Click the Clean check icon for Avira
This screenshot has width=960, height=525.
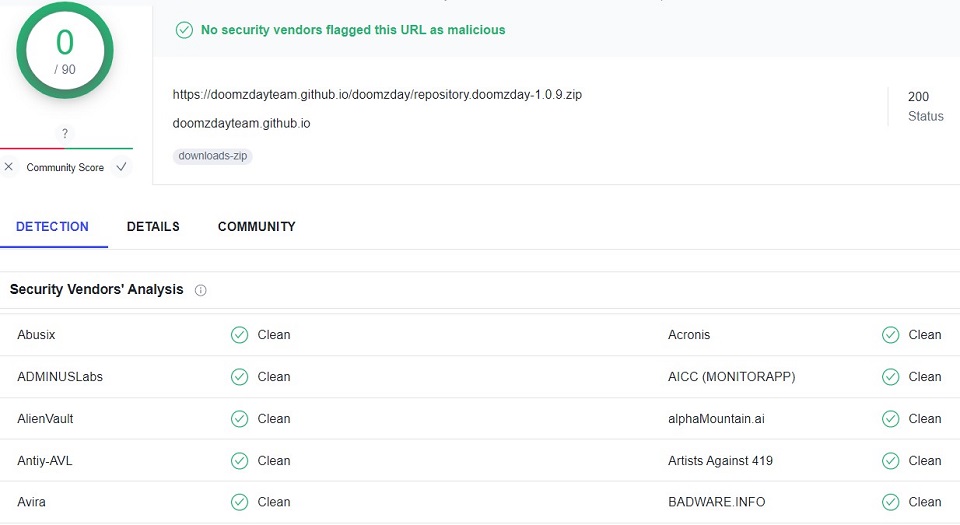click(x=239, y=502)
